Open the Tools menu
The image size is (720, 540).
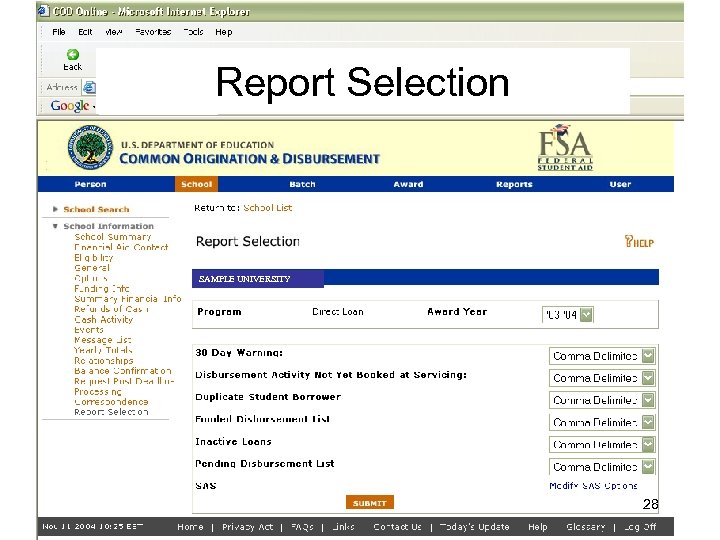[193, 32]
